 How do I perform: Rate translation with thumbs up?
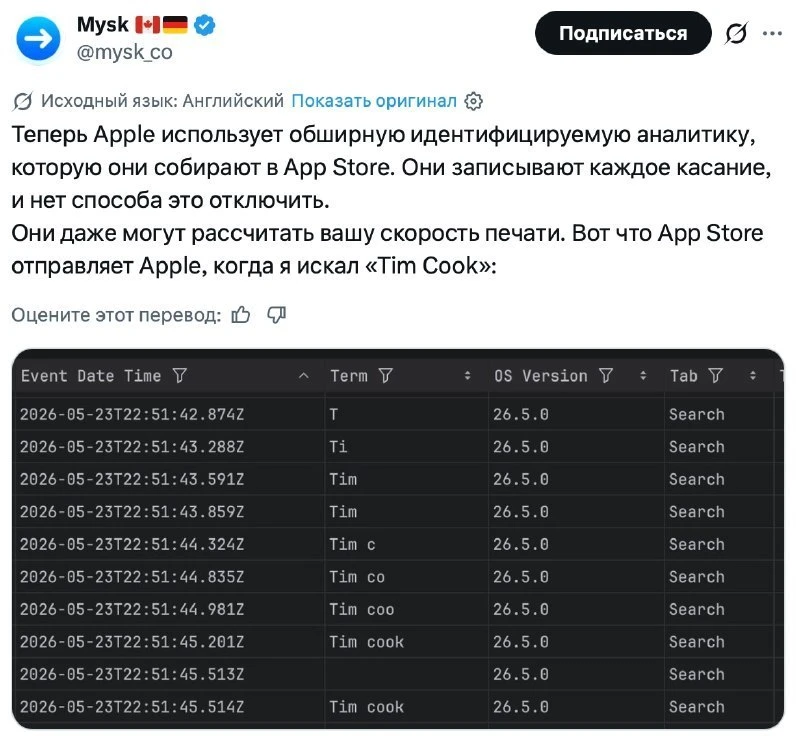[241, 315]
